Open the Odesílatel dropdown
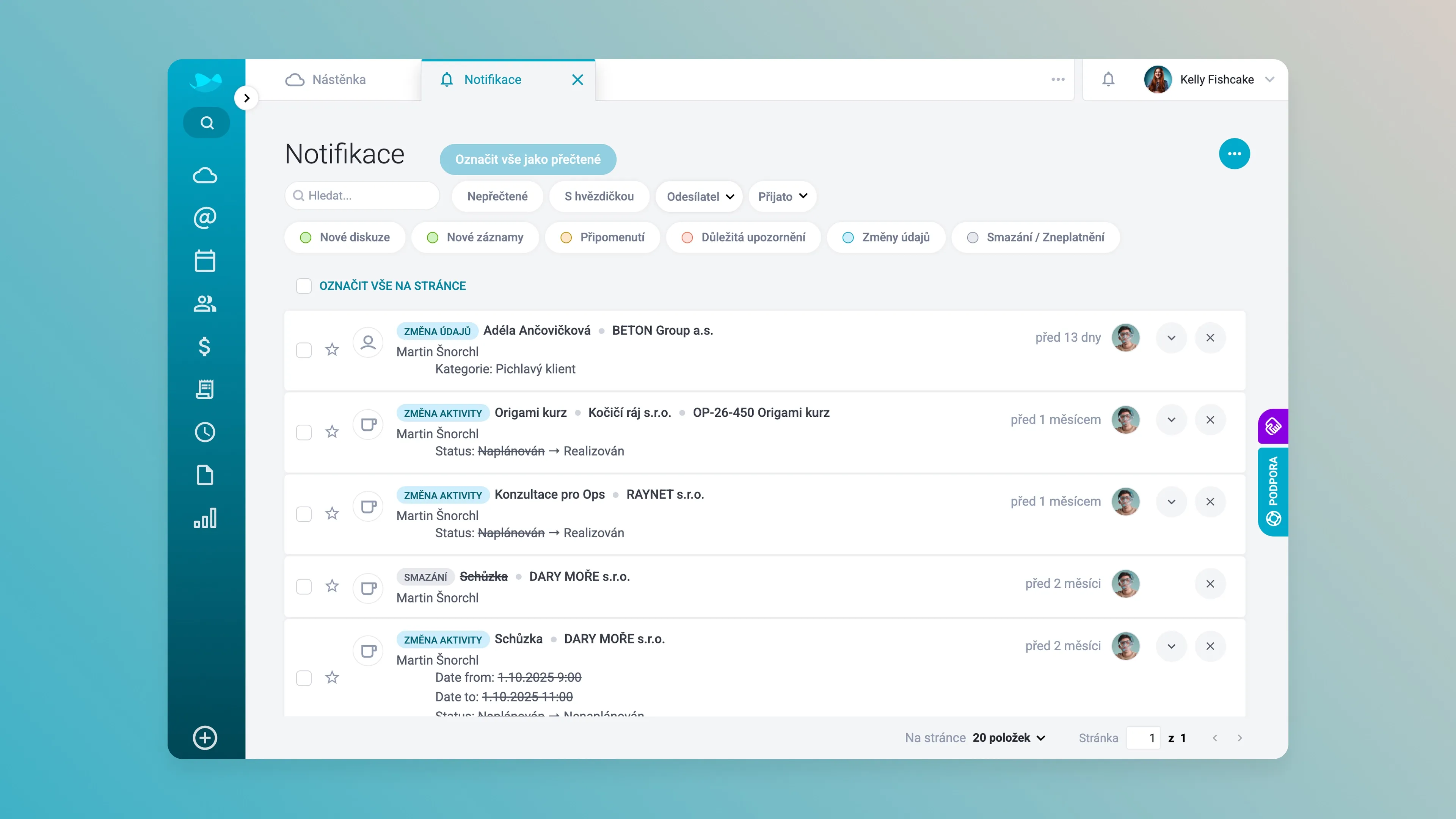The height and width of the screenshot is (819, 1456). click(x=699, y=197)
